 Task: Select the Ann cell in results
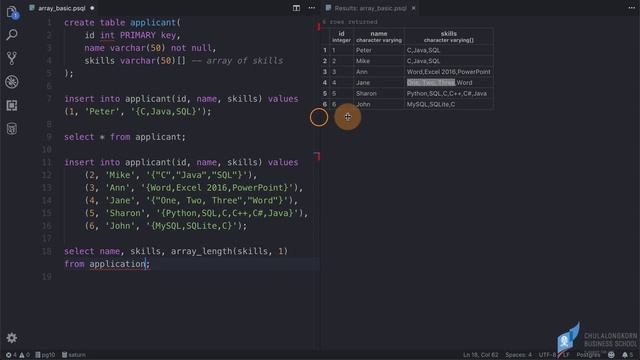click(x=379, y=72)
